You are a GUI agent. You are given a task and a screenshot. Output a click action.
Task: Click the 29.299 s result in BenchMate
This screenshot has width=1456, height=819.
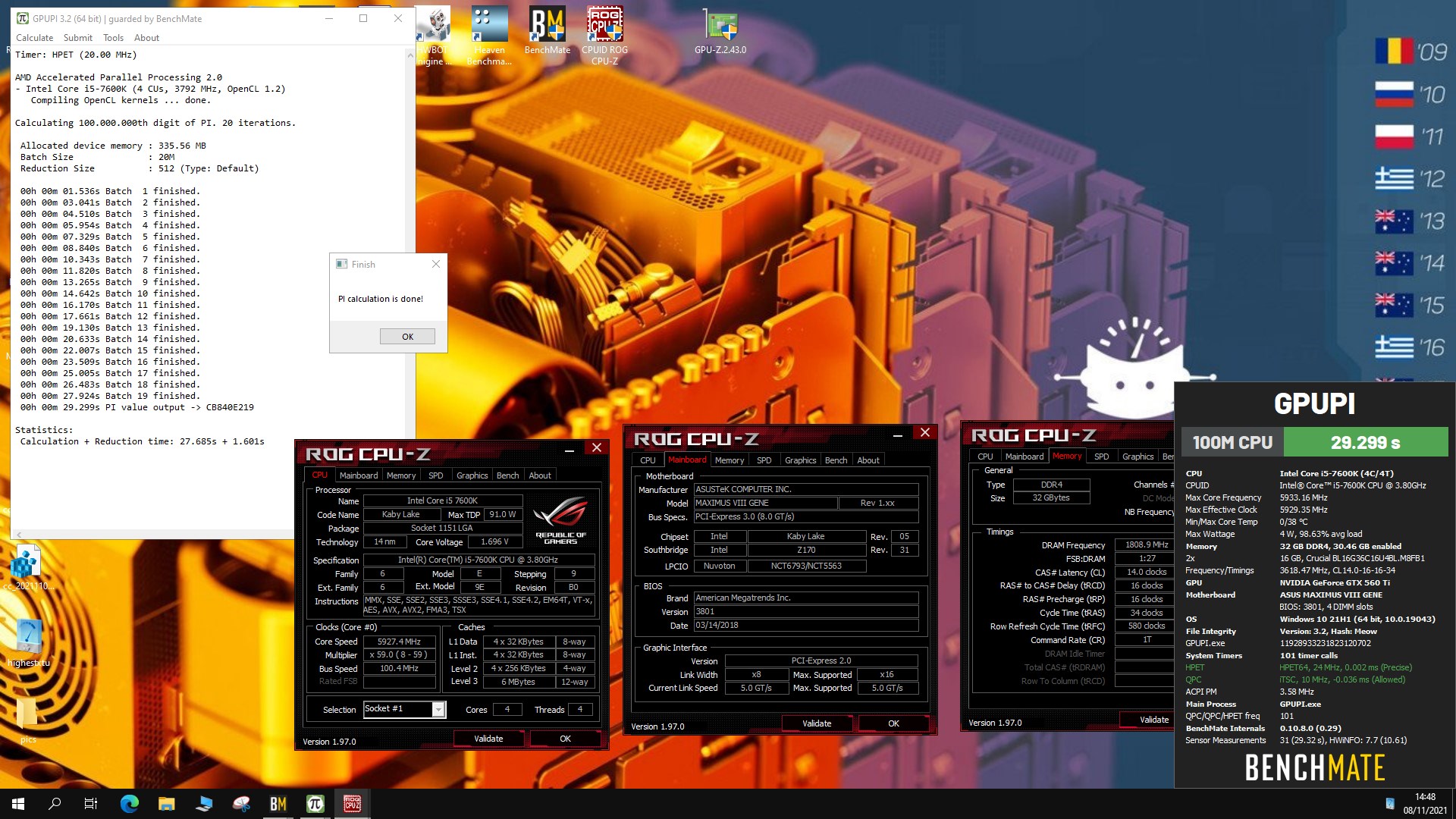(x=1365, y=442)
